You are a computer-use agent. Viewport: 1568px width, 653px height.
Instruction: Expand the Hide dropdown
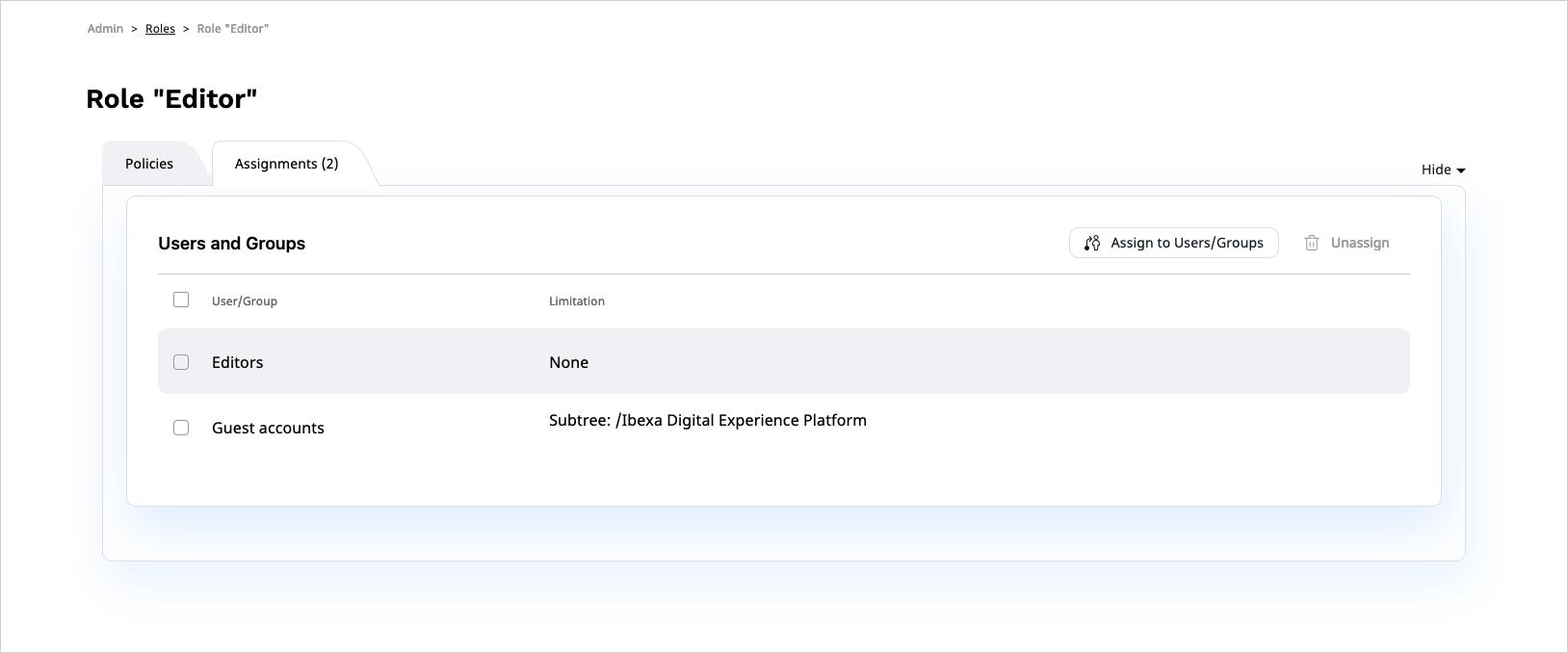(x=1443, y=170)
